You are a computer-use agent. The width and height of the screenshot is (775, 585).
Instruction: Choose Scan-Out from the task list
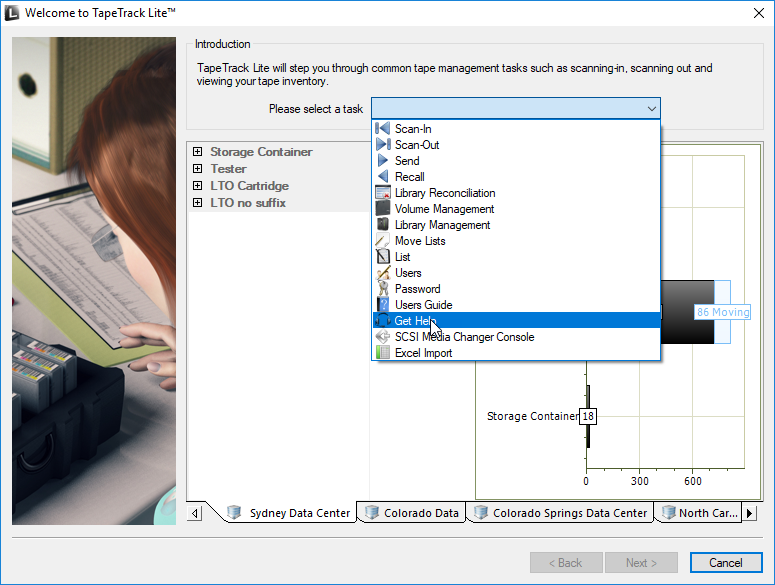tap(516, 144)
